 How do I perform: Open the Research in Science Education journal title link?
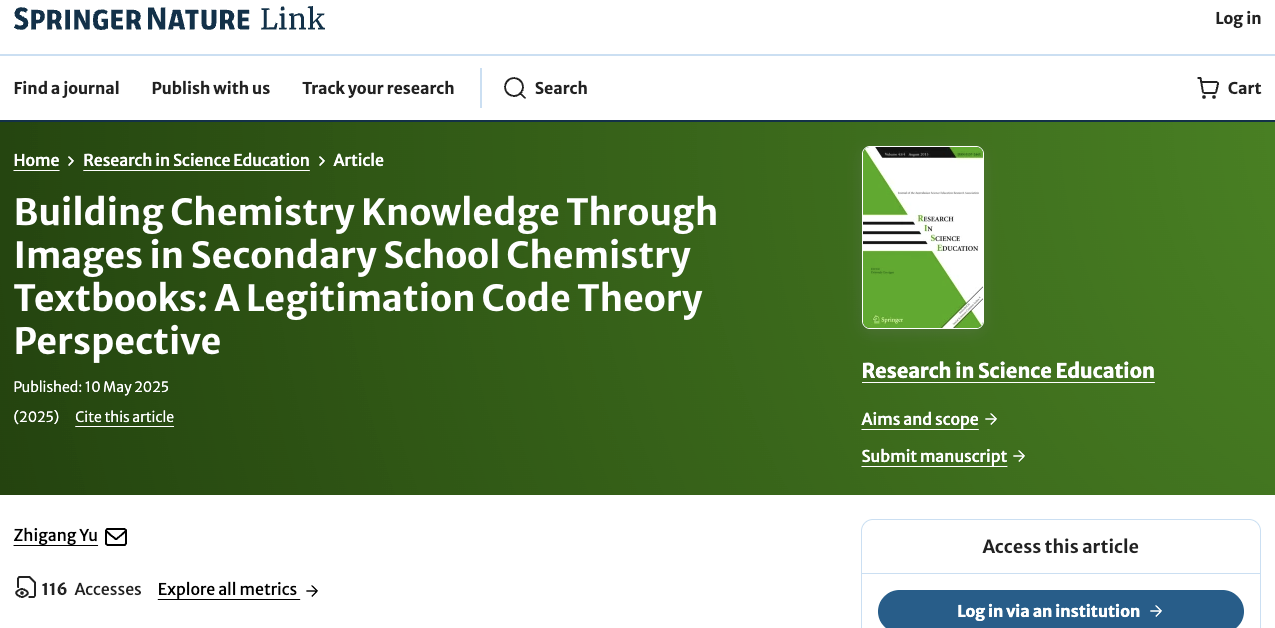[1007, 371]
